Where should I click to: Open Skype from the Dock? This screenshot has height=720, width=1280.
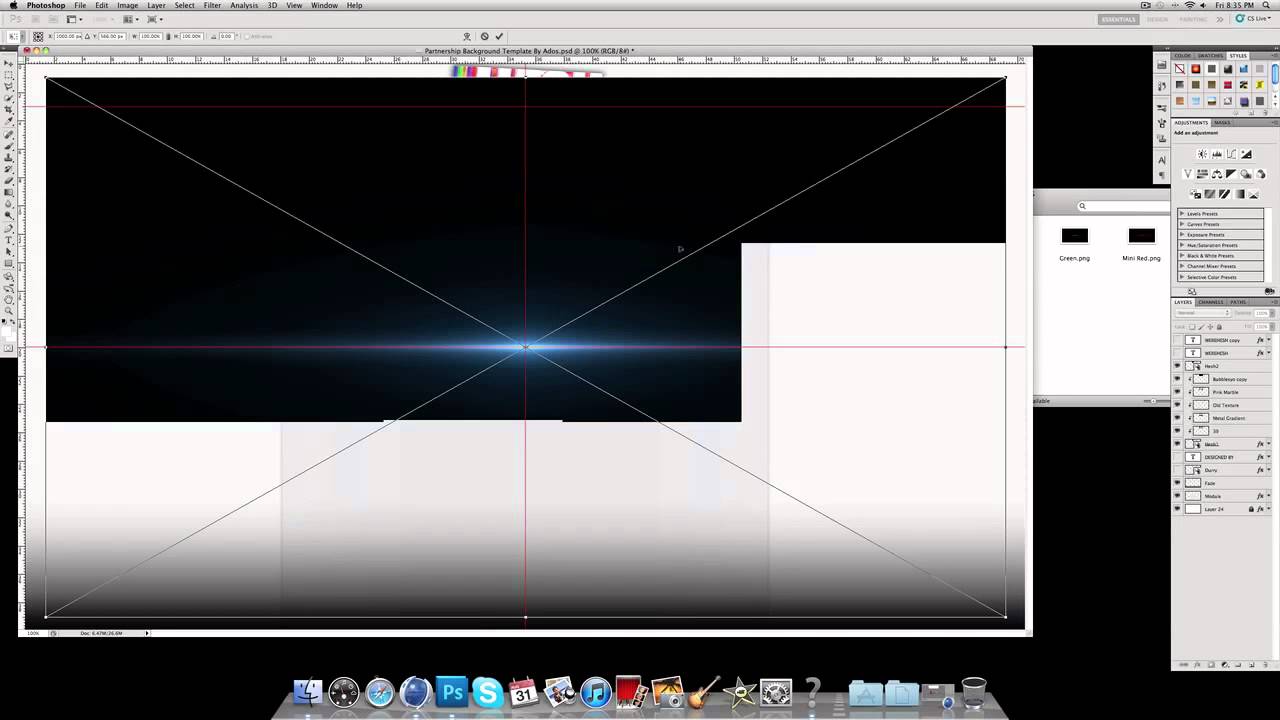487,691
